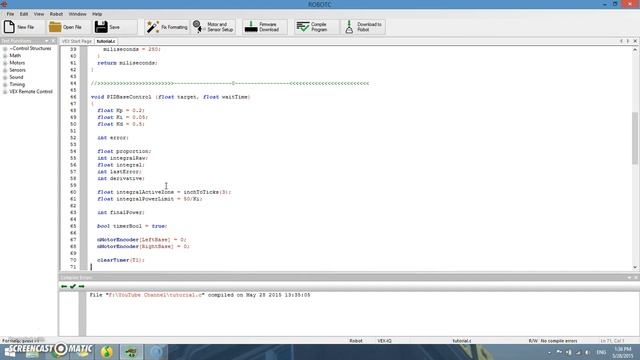Image resolution: width=640 pixels, height=360 pixels.
Task: Open the Window menu
Action: click(x=78, y=14)
